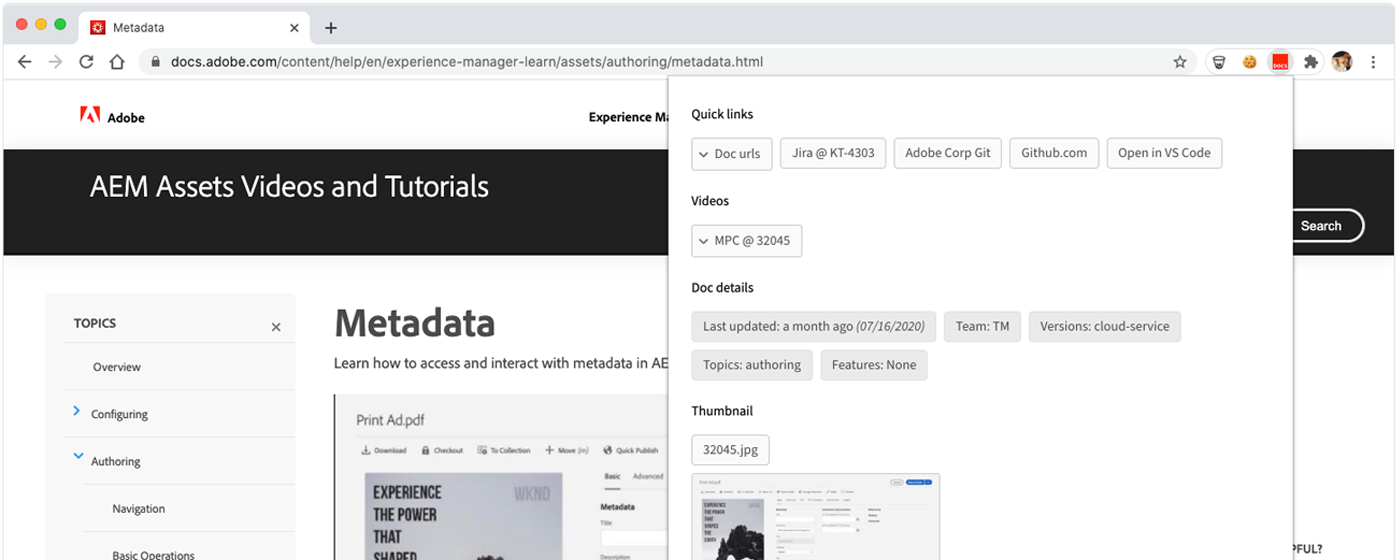Bookmark page with the star icon
This screenshot has width=1400, height=560.
coord(1180,62)
